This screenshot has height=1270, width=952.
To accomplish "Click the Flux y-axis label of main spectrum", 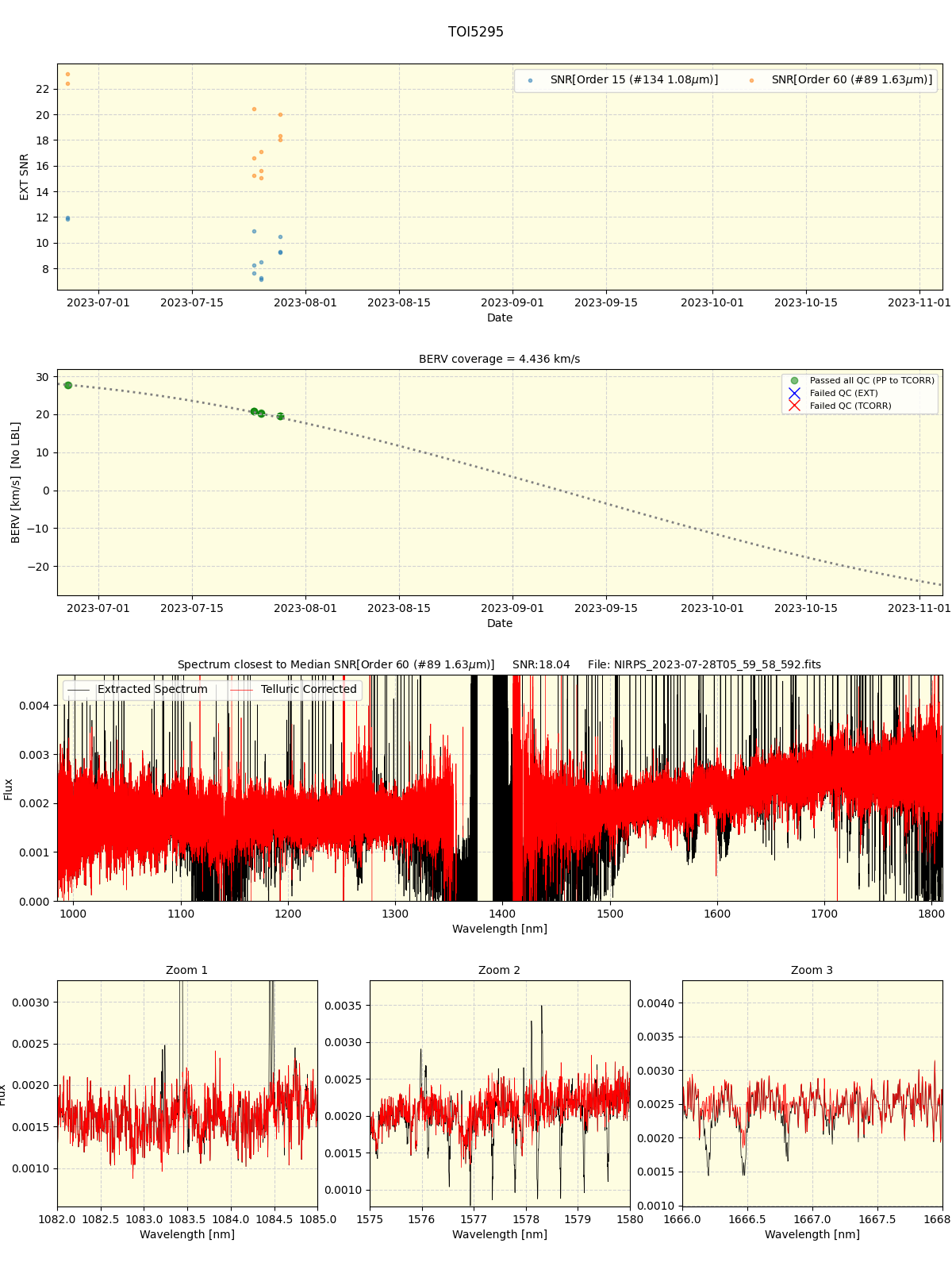I will point(9,789).
